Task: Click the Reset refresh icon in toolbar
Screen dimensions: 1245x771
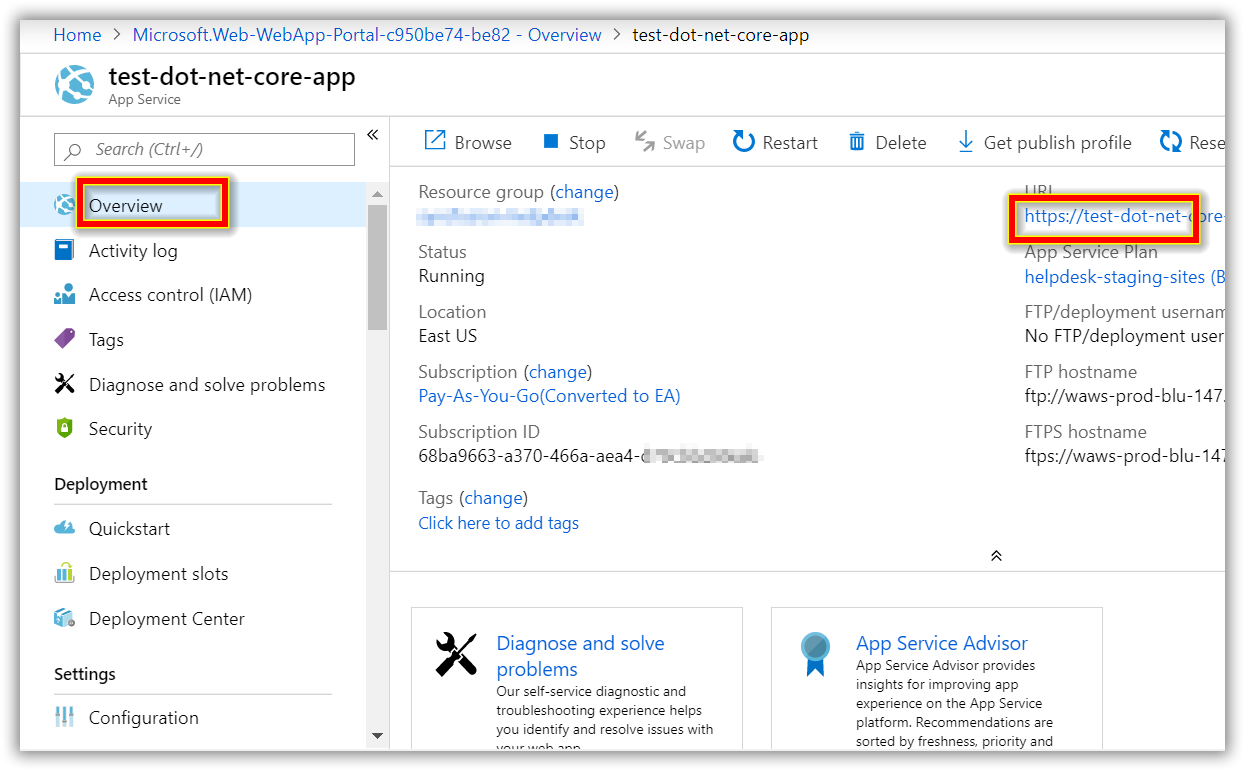Action: tap(1171, 142)
